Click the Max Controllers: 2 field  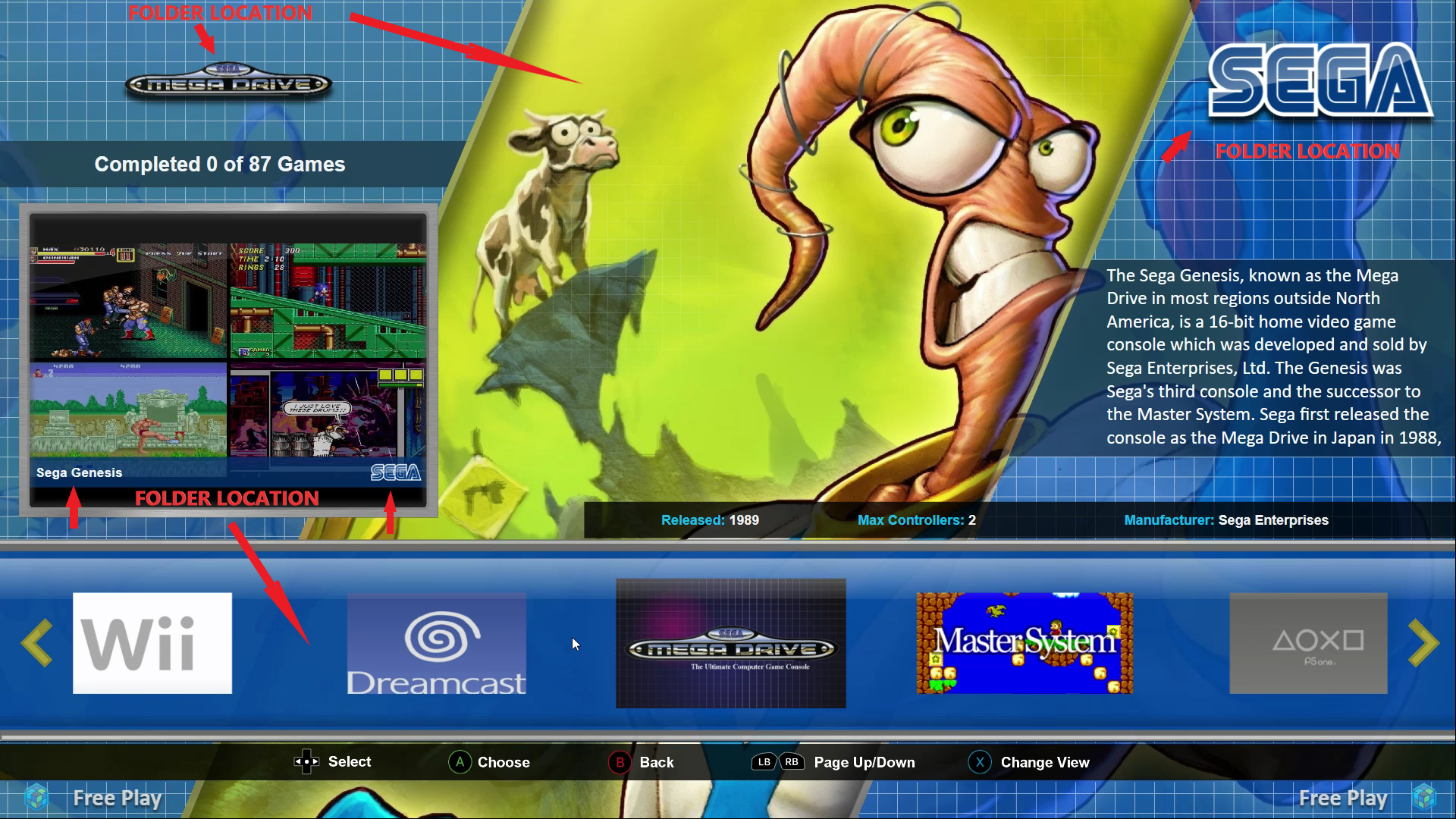(x=917, y=520)
